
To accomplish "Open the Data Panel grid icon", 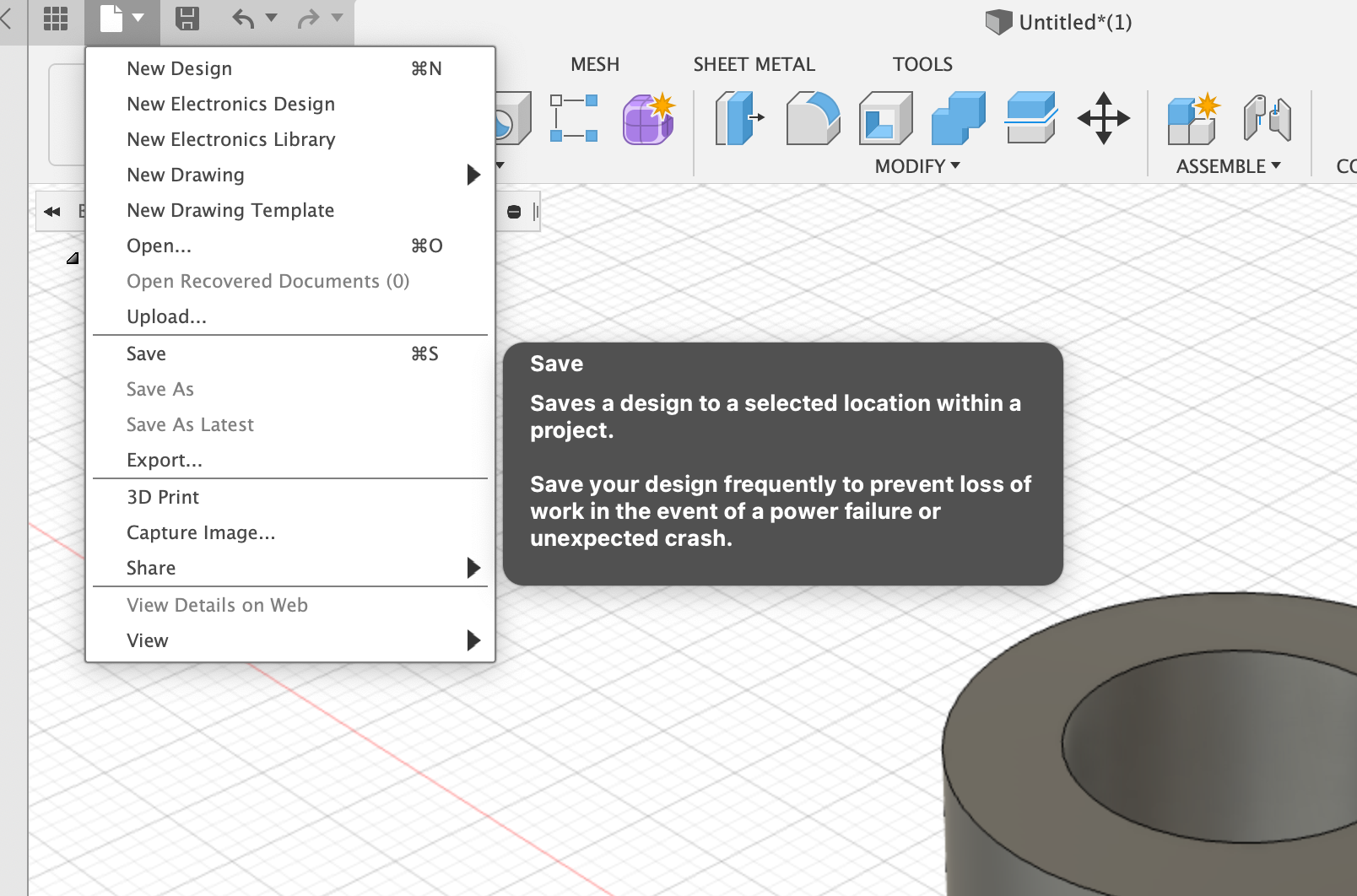I will coord(56,19).
